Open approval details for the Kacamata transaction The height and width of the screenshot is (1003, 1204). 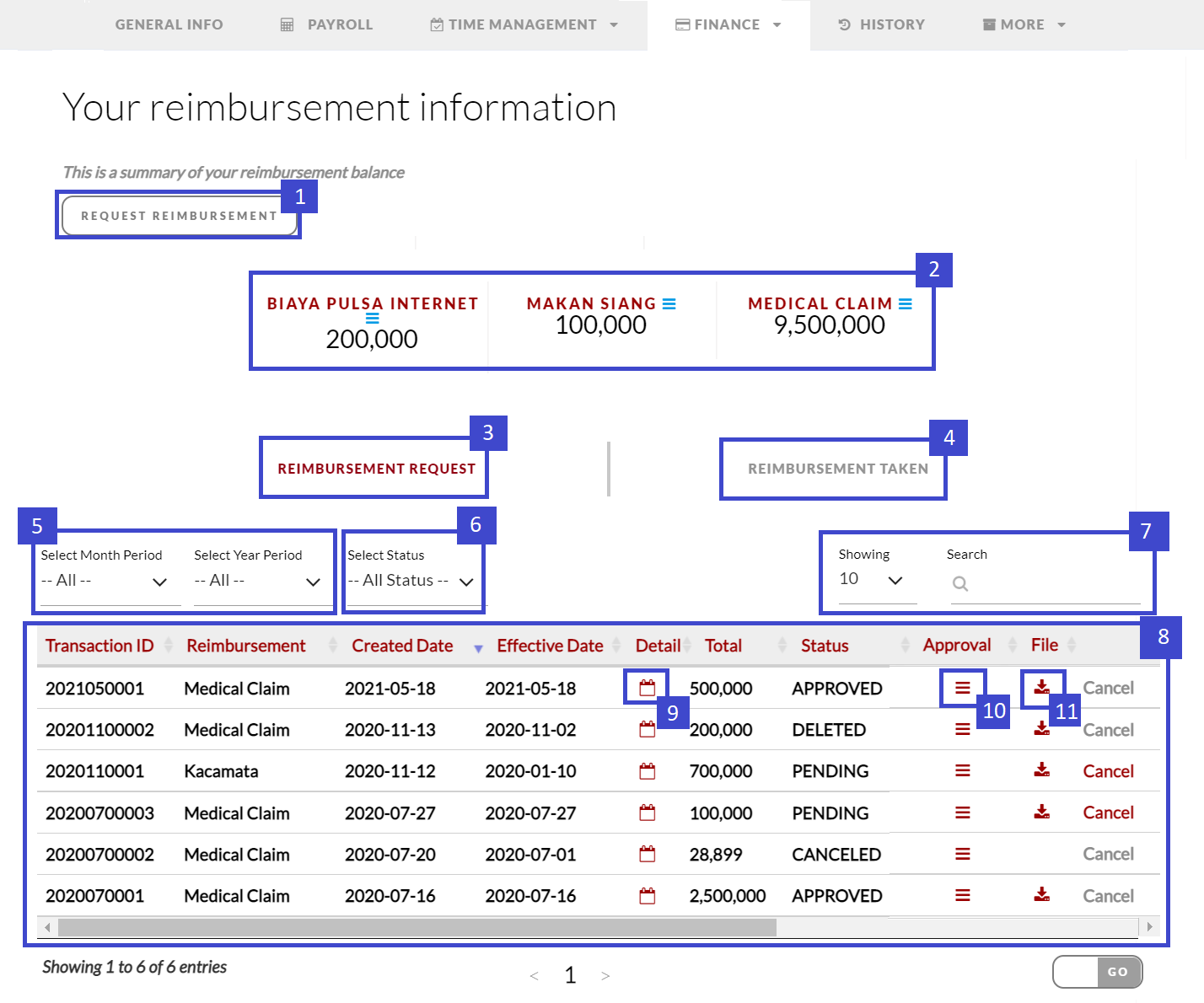[963, 770]
